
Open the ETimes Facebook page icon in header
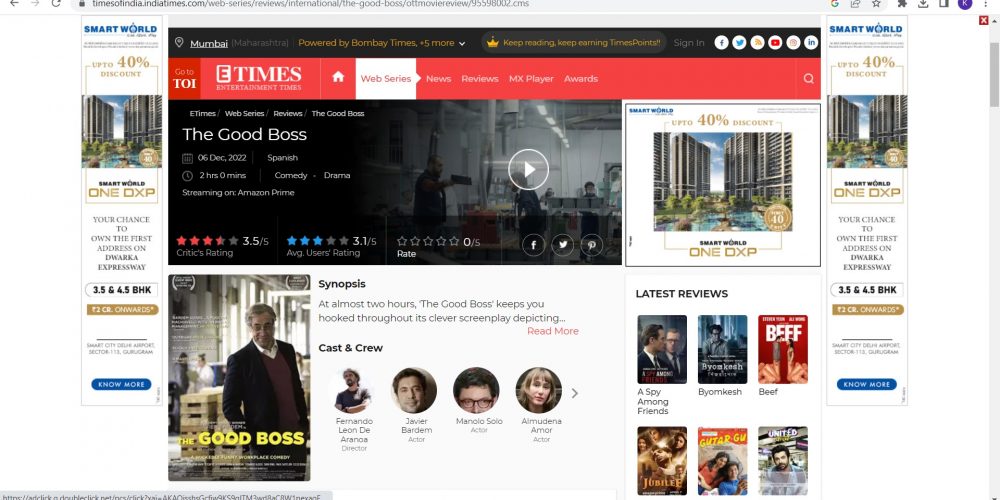point(721,43)
